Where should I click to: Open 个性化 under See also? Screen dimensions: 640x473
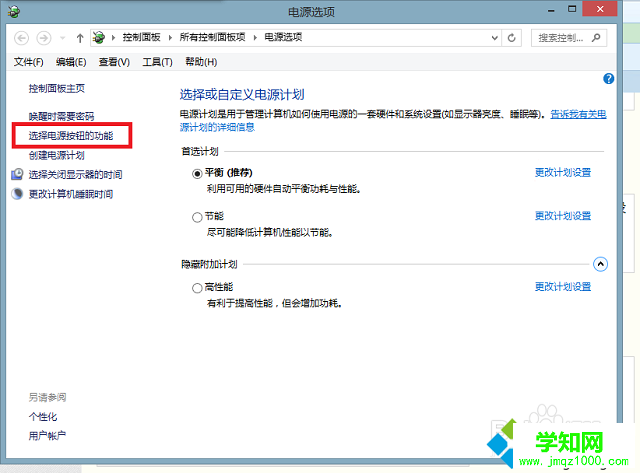[43, 417]
